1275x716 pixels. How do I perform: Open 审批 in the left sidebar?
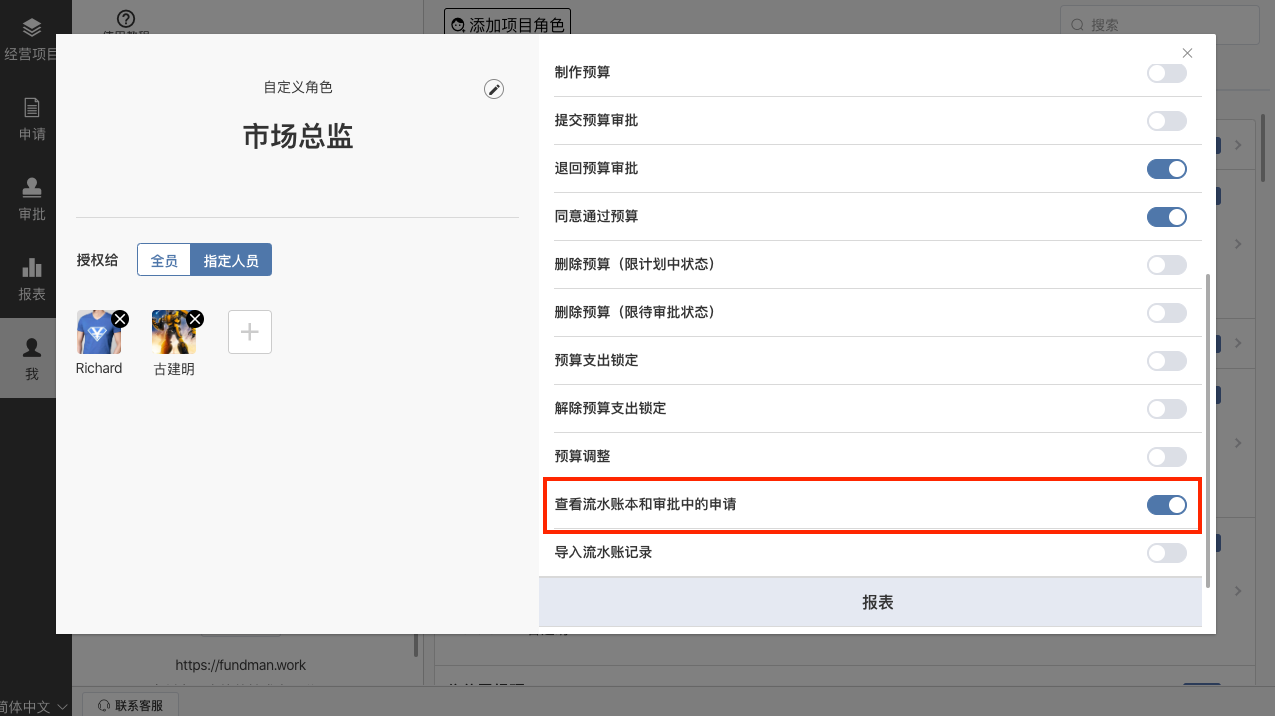(x=32, y=199)
